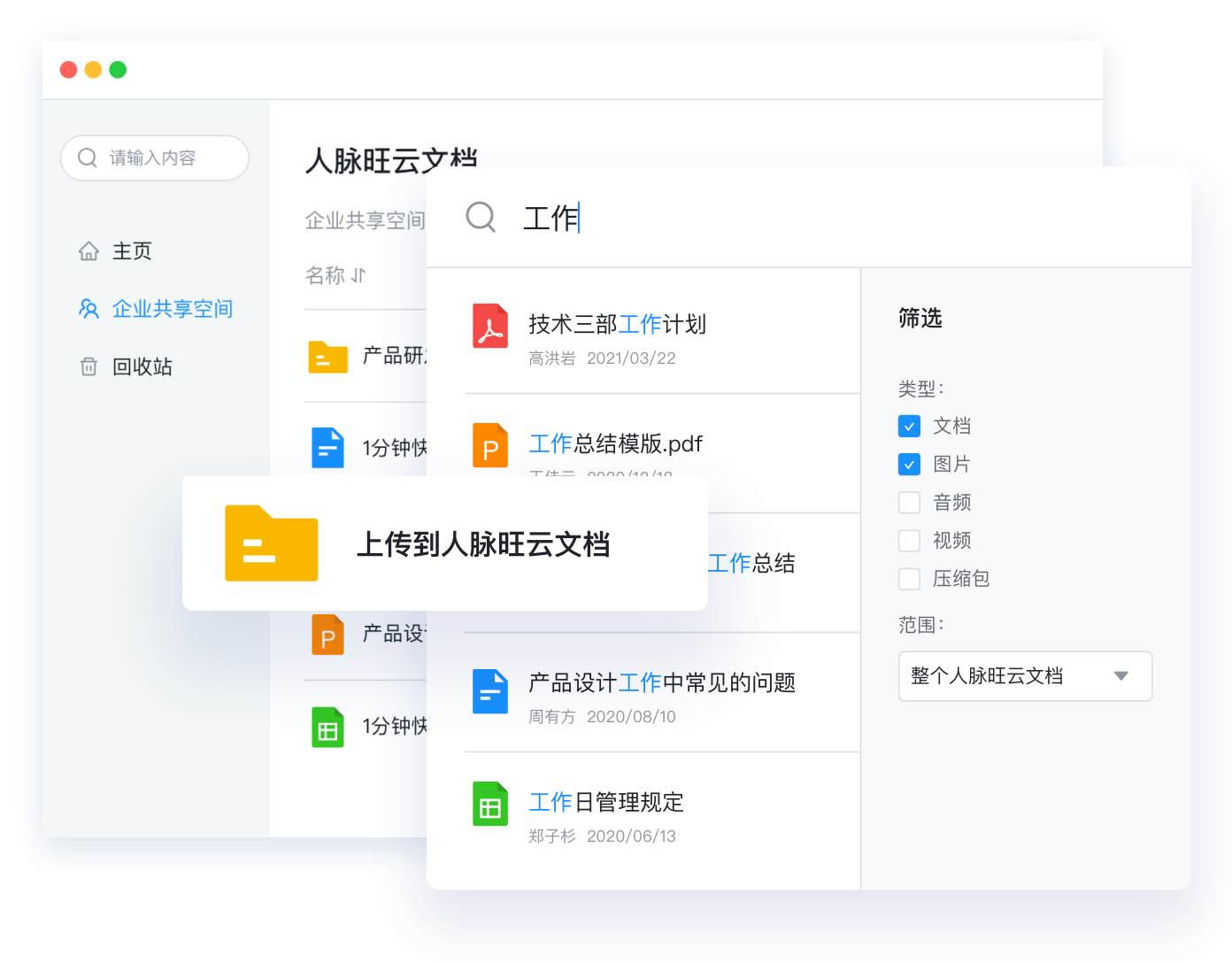Click the magnifier icon in the sidebar search box
This screenshot has width=1232, height=963.
tap(88, 158)
